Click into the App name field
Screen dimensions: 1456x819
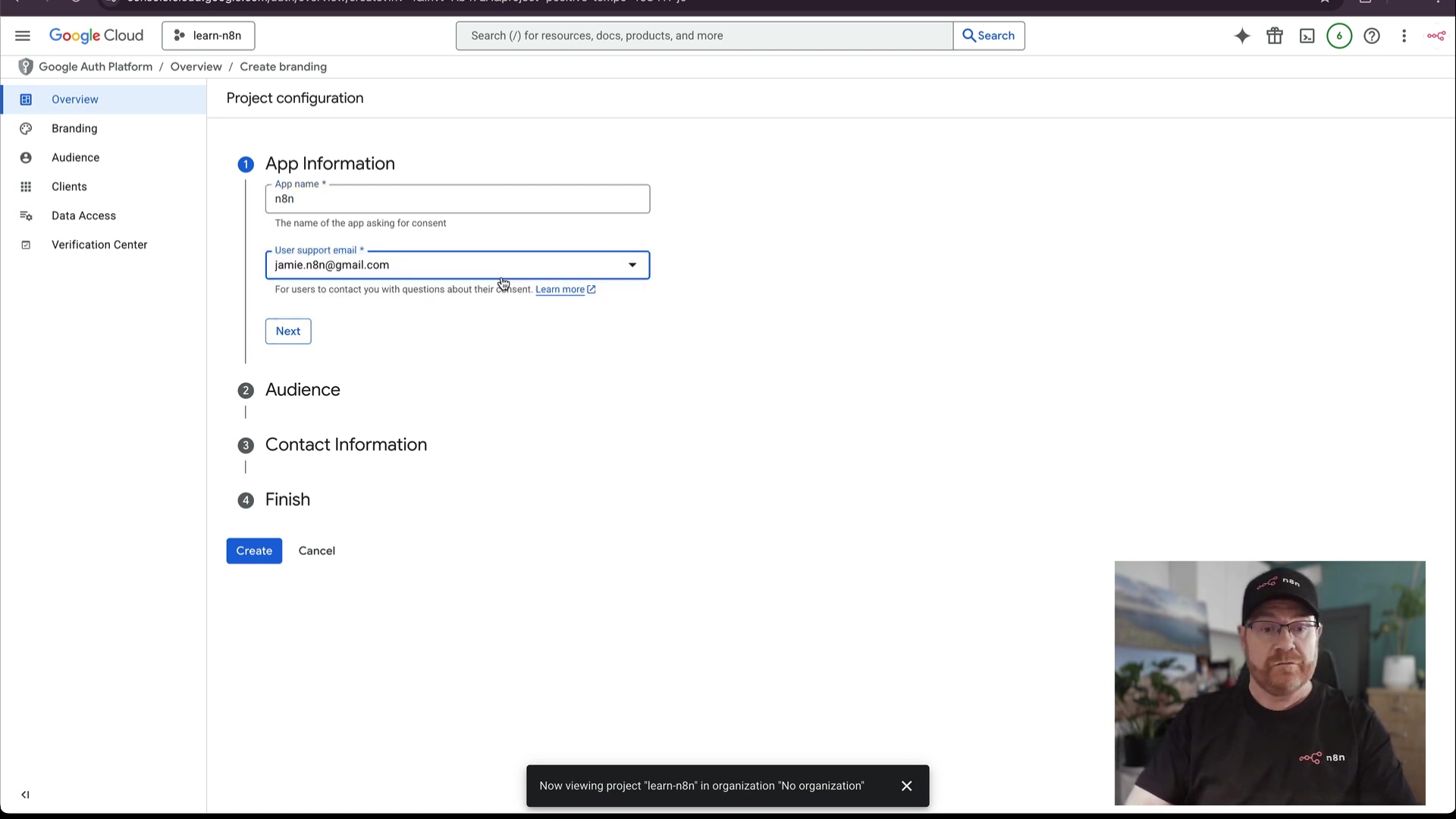pos(457,199)
